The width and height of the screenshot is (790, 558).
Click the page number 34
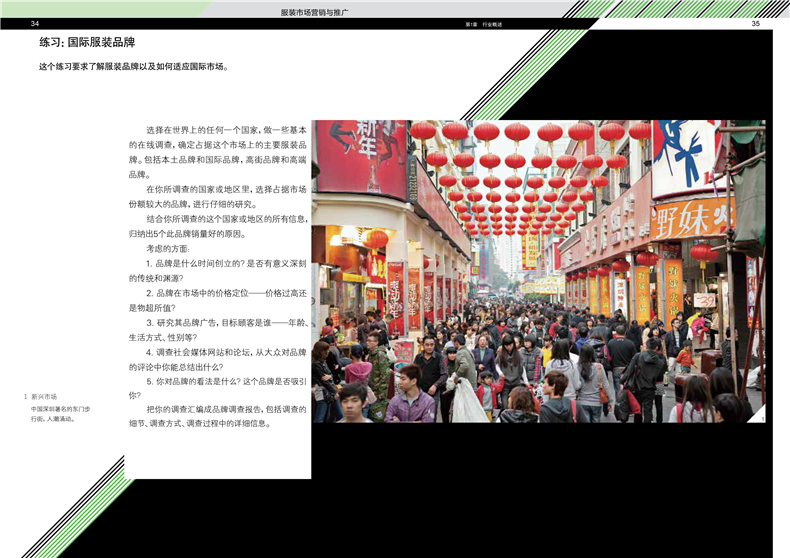(x=35, y=23)
